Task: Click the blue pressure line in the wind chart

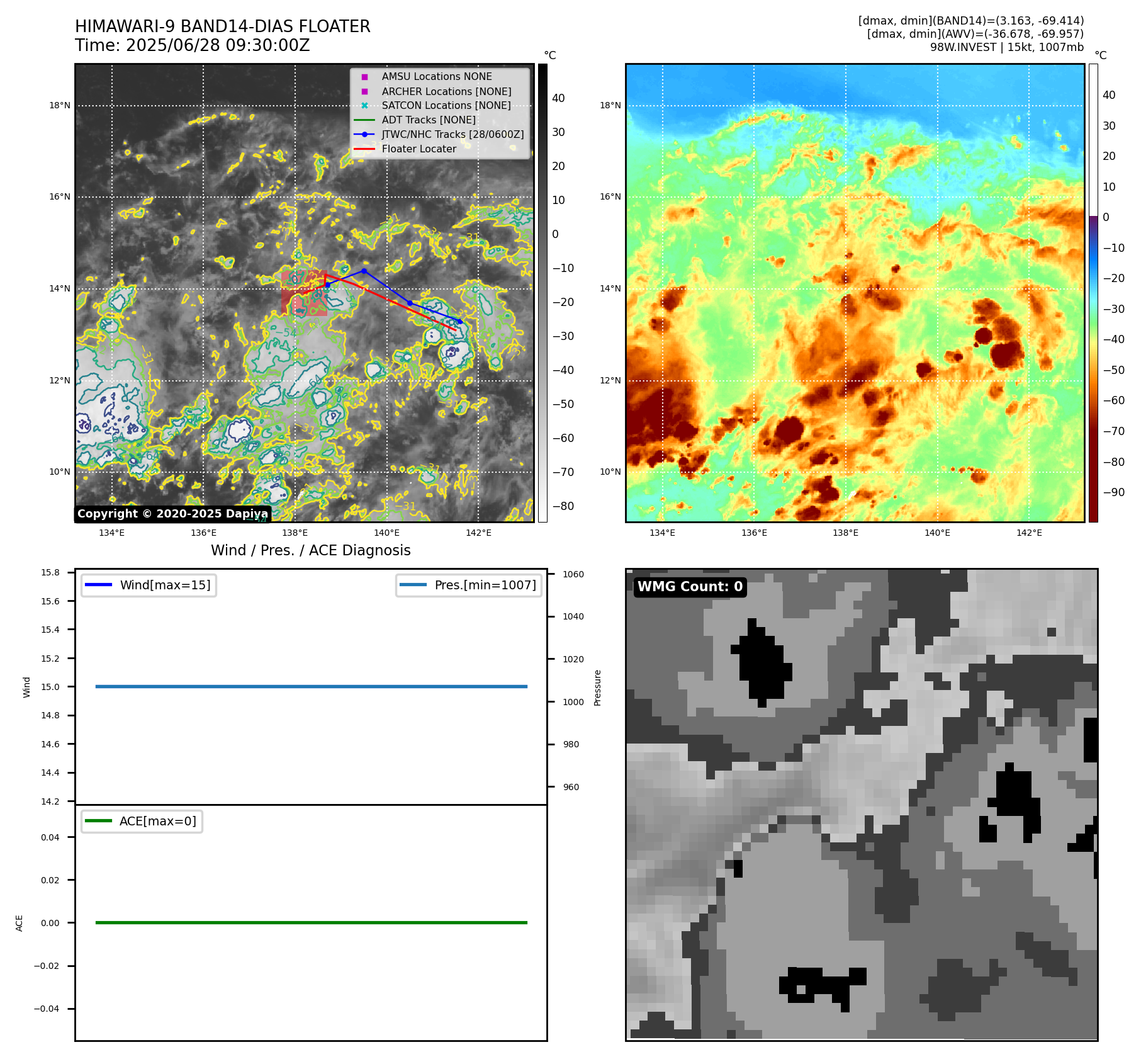Action: point(312,686)
